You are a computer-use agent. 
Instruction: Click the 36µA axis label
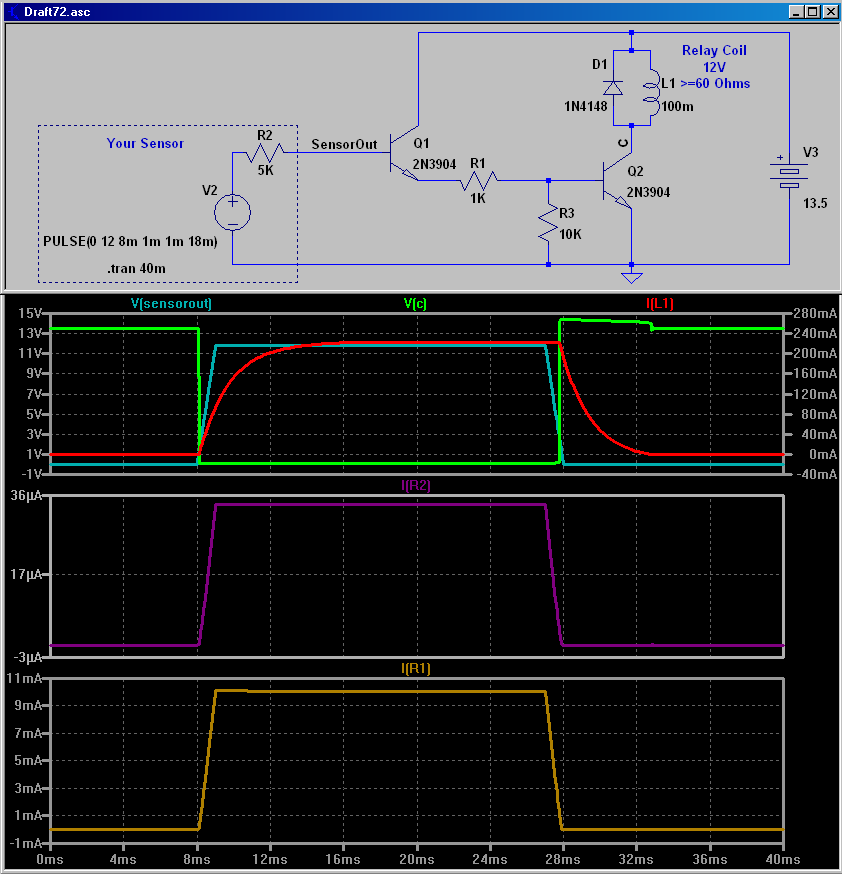26,496
